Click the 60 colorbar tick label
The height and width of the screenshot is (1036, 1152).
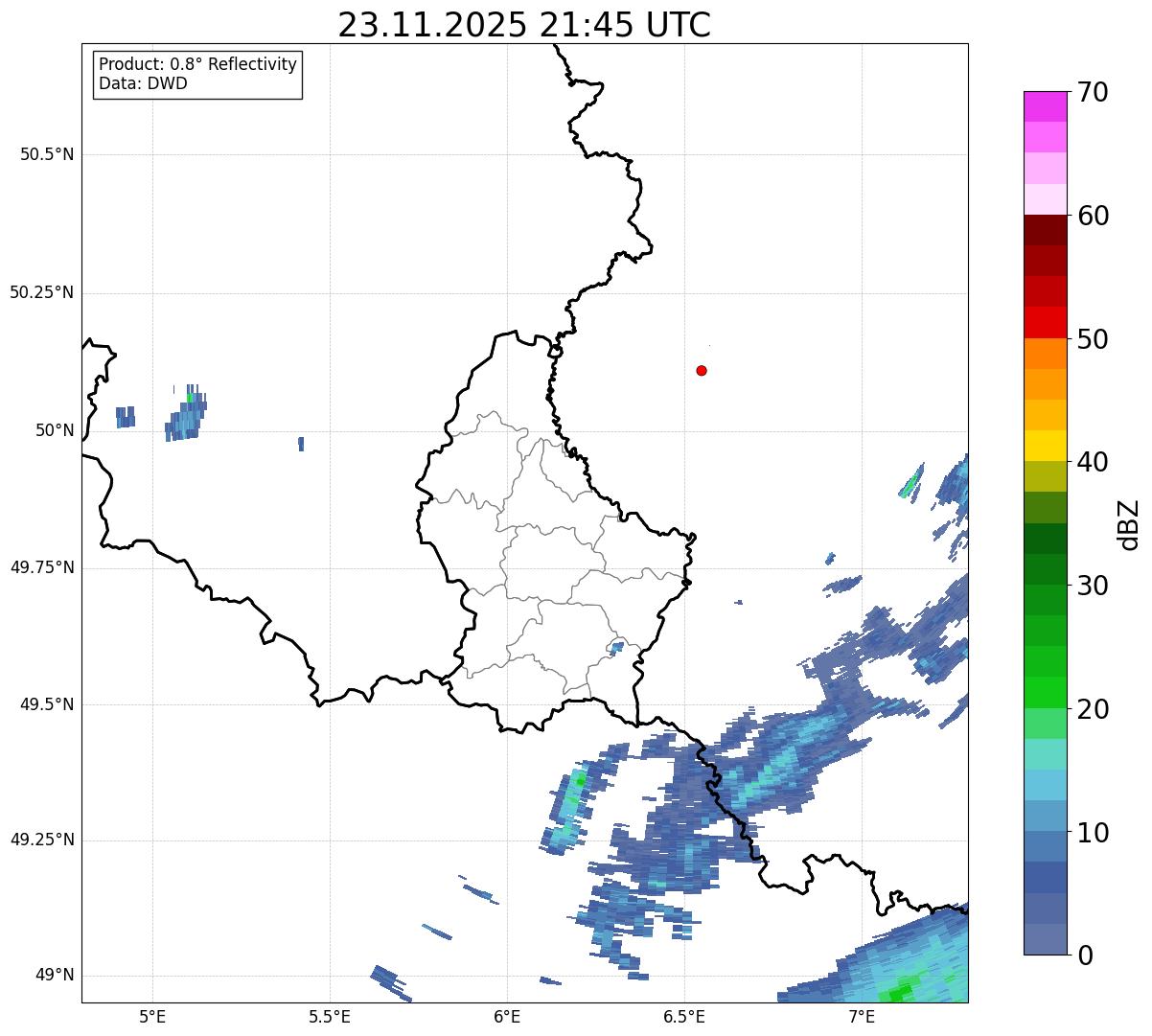pos(1093,216)
